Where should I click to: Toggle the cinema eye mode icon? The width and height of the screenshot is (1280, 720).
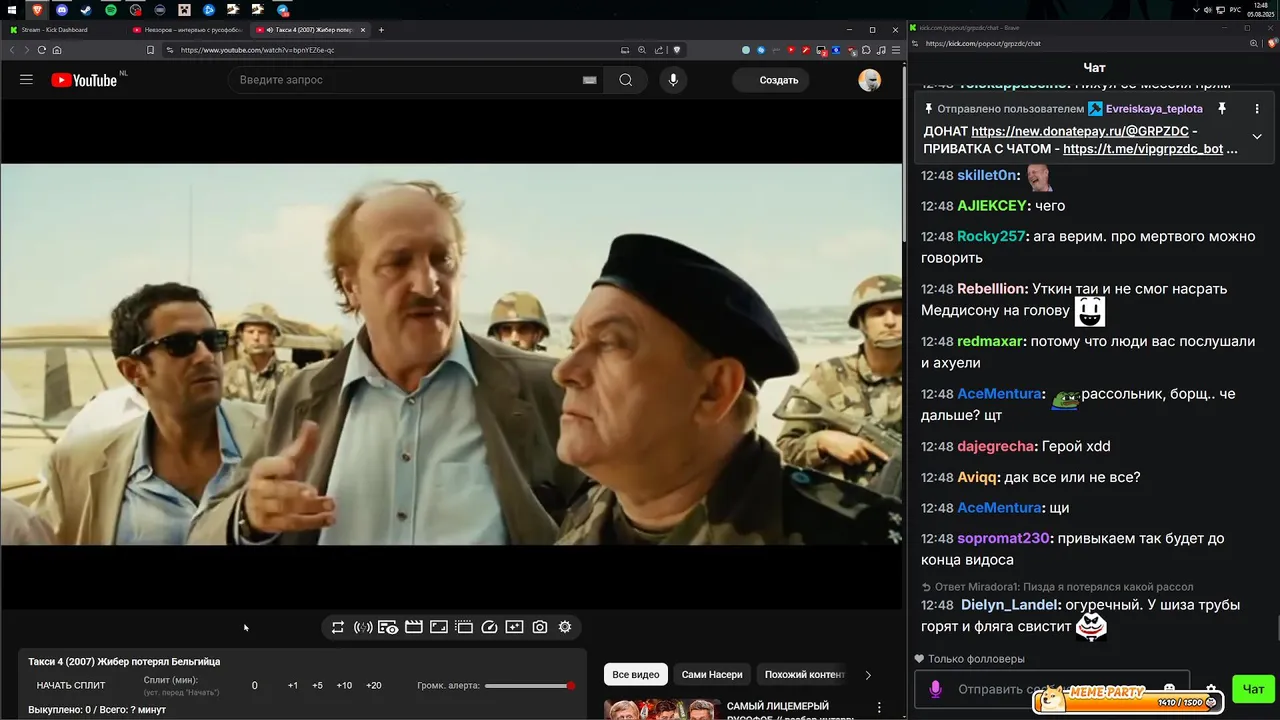point(388,627)
